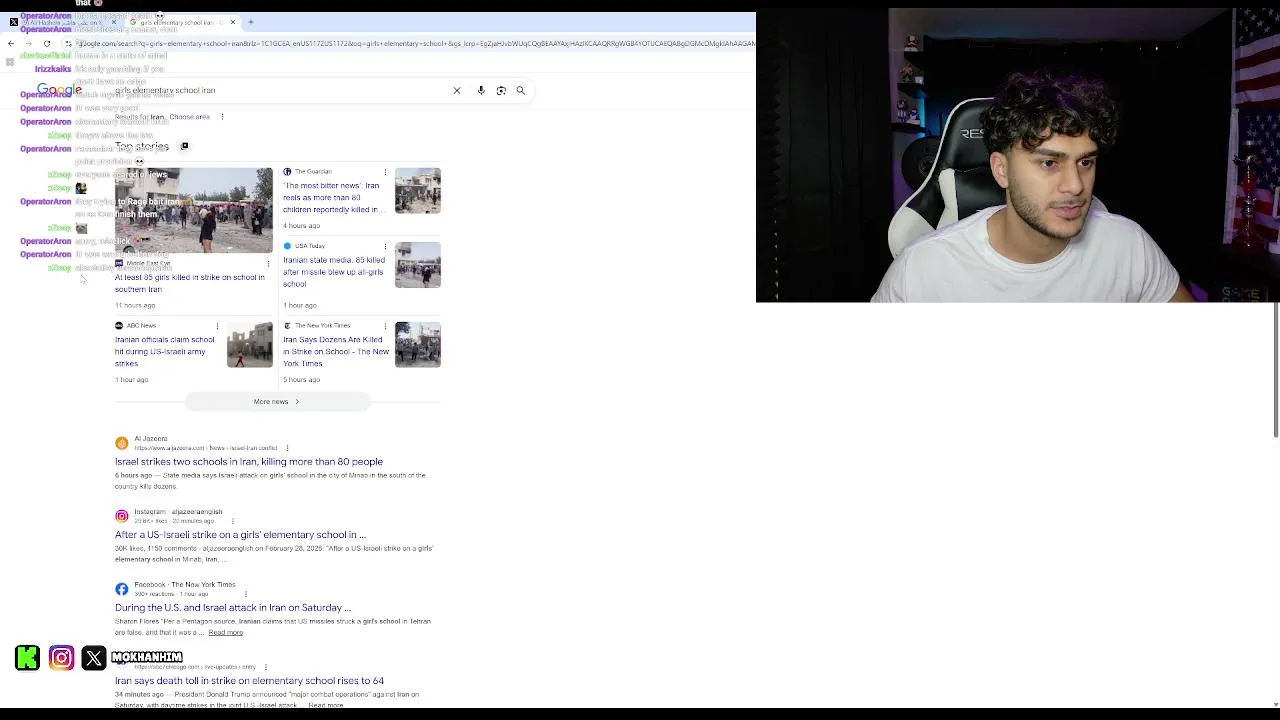This screenshot has width=1280, height=720.
Task: Open USA Today '85 killed' story headline
Action: point(332,271)
